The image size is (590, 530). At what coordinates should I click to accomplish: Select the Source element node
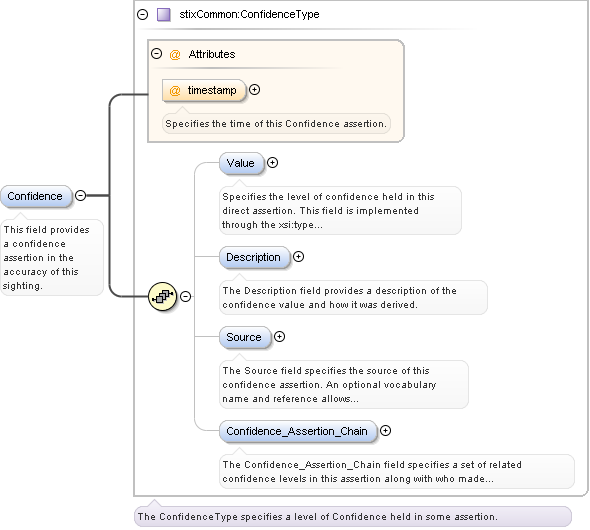245,337
